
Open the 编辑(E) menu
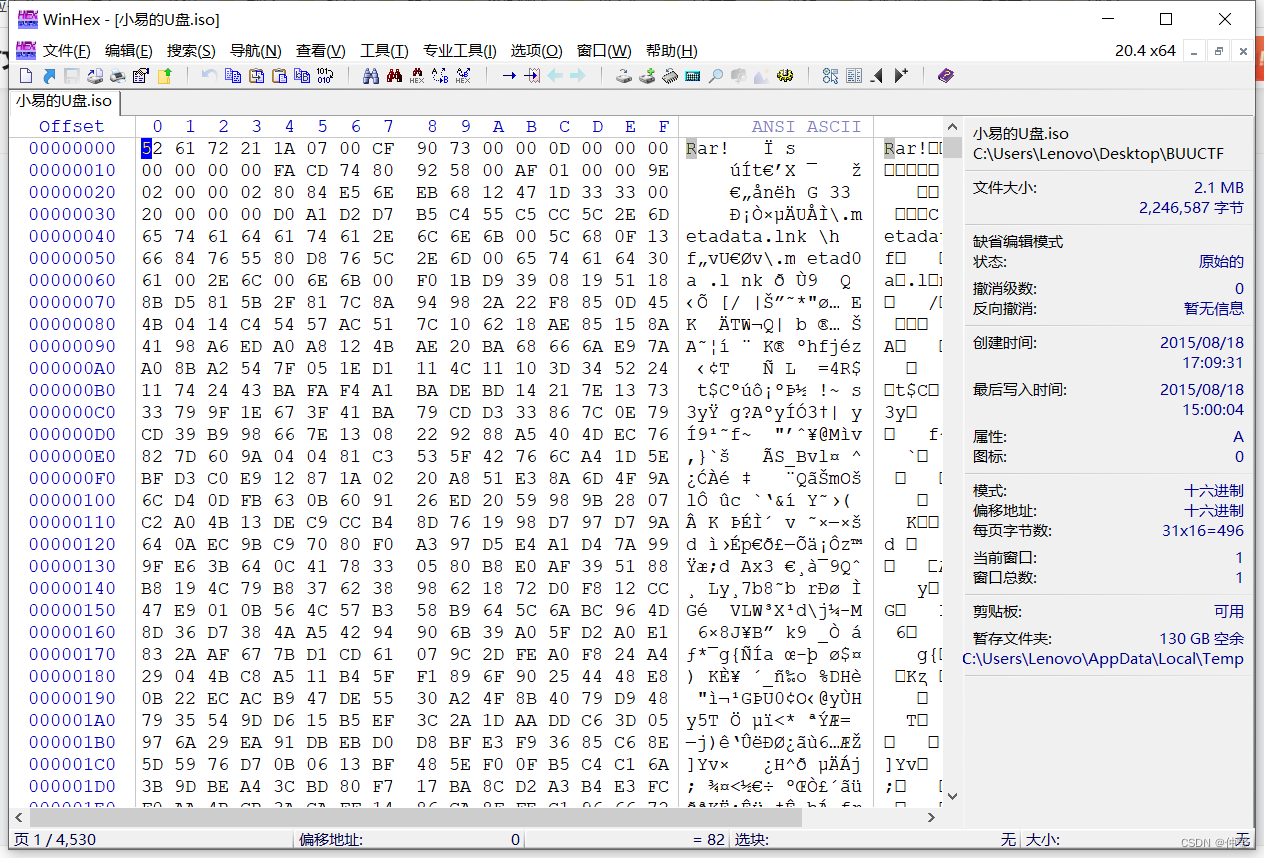click(x=129, y=51)
